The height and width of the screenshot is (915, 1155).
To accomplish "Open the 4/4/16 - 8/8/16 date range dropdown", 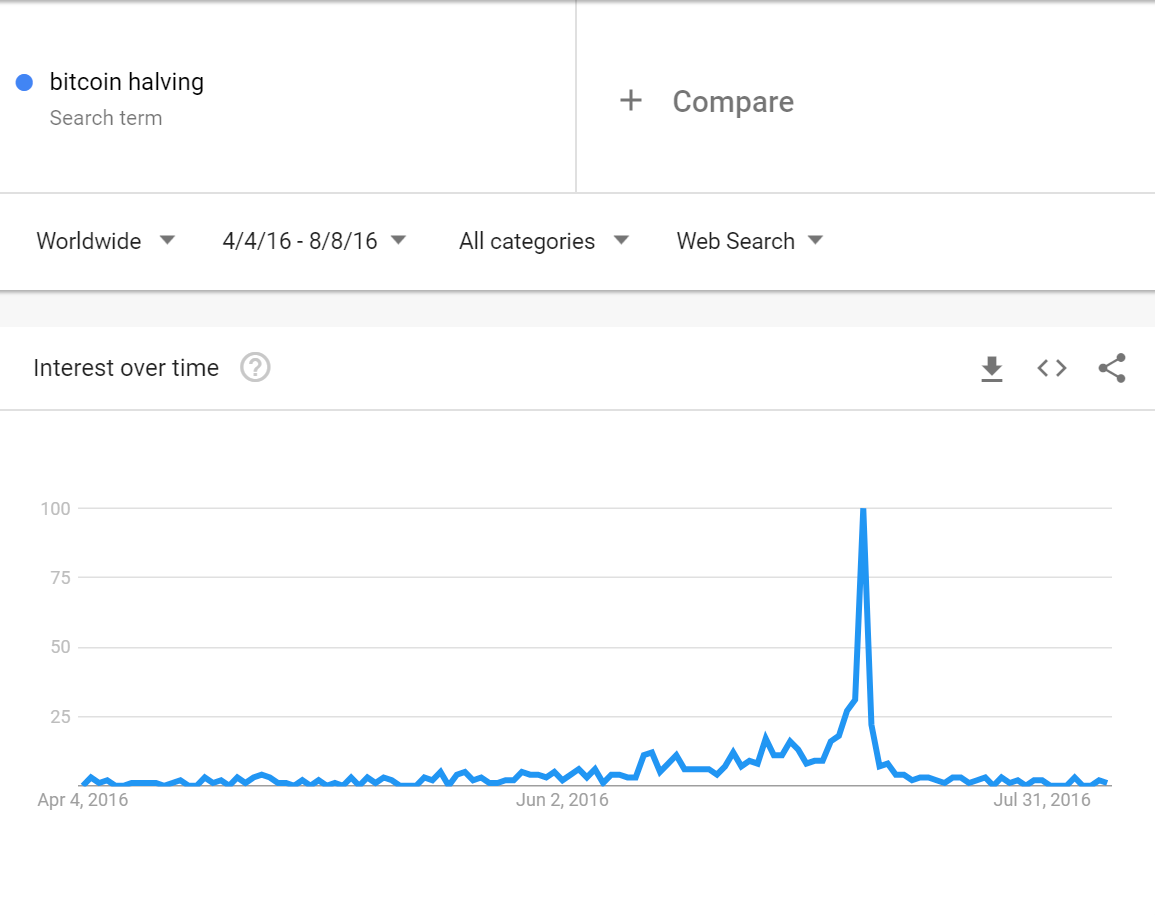I will [x=315, y=241].
